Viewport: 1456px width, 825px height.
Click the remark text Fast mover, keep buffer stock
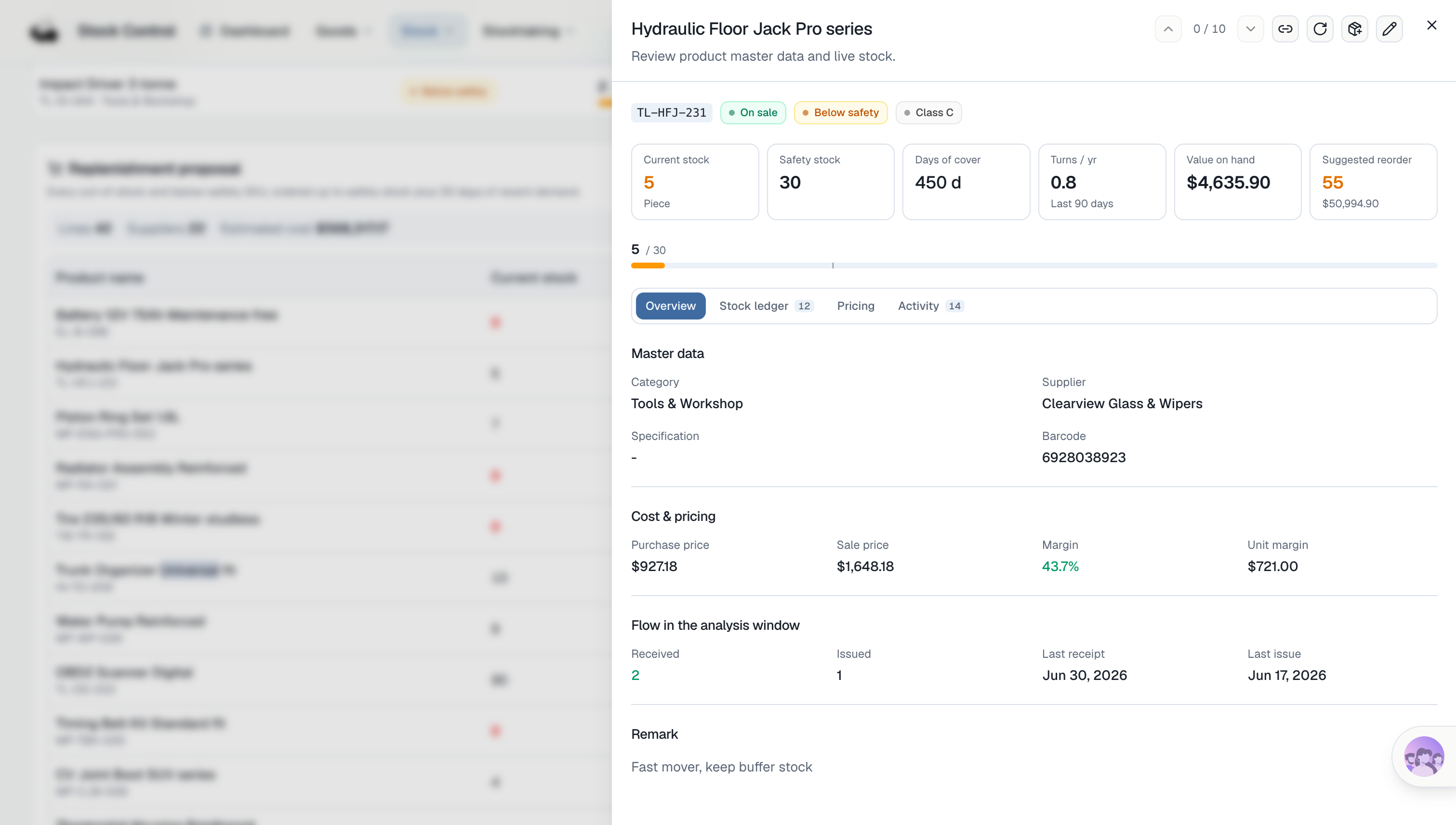(721, 767)
